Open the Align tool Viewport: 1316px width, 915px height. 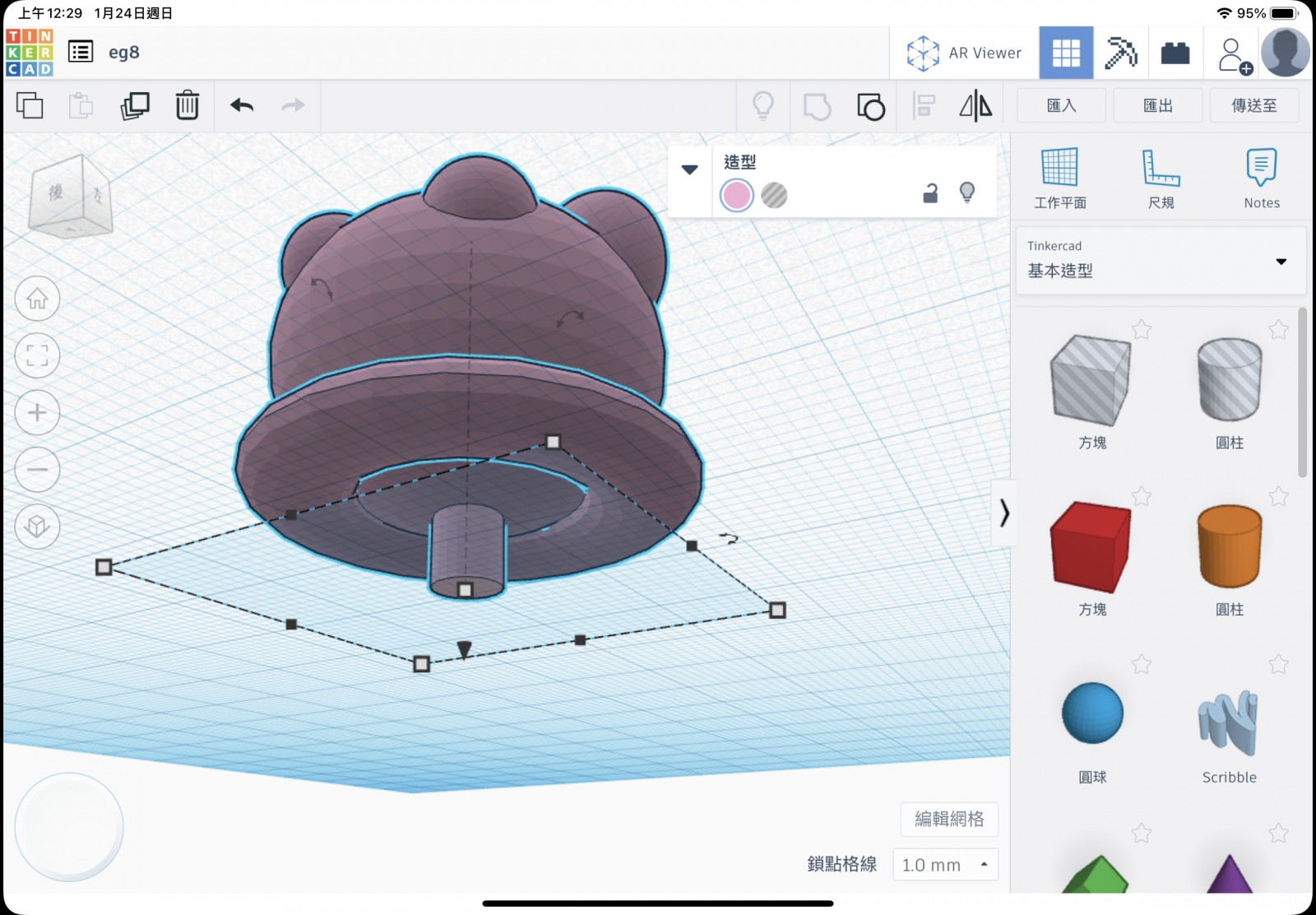point(924,105)
